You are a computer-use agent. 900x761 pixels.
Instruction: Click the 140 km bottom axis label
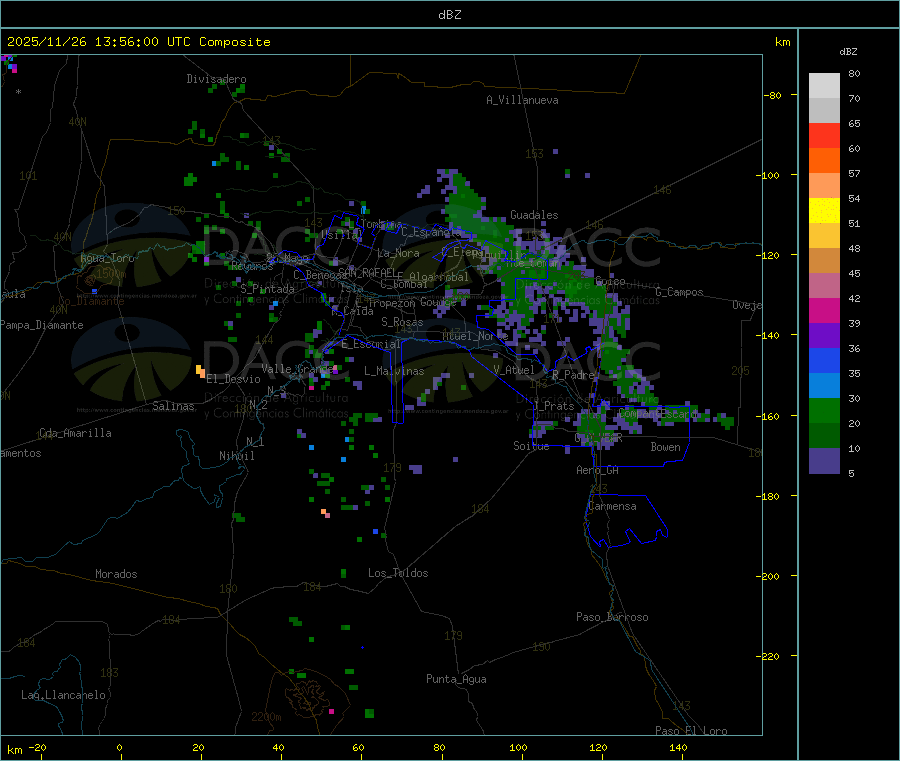tap(678, 747)
